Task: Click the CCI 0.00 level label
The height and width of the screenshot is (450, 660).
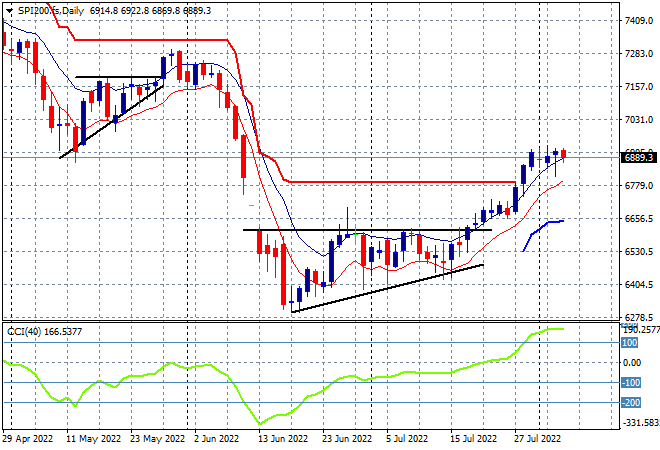Action: tap(631, 363)
